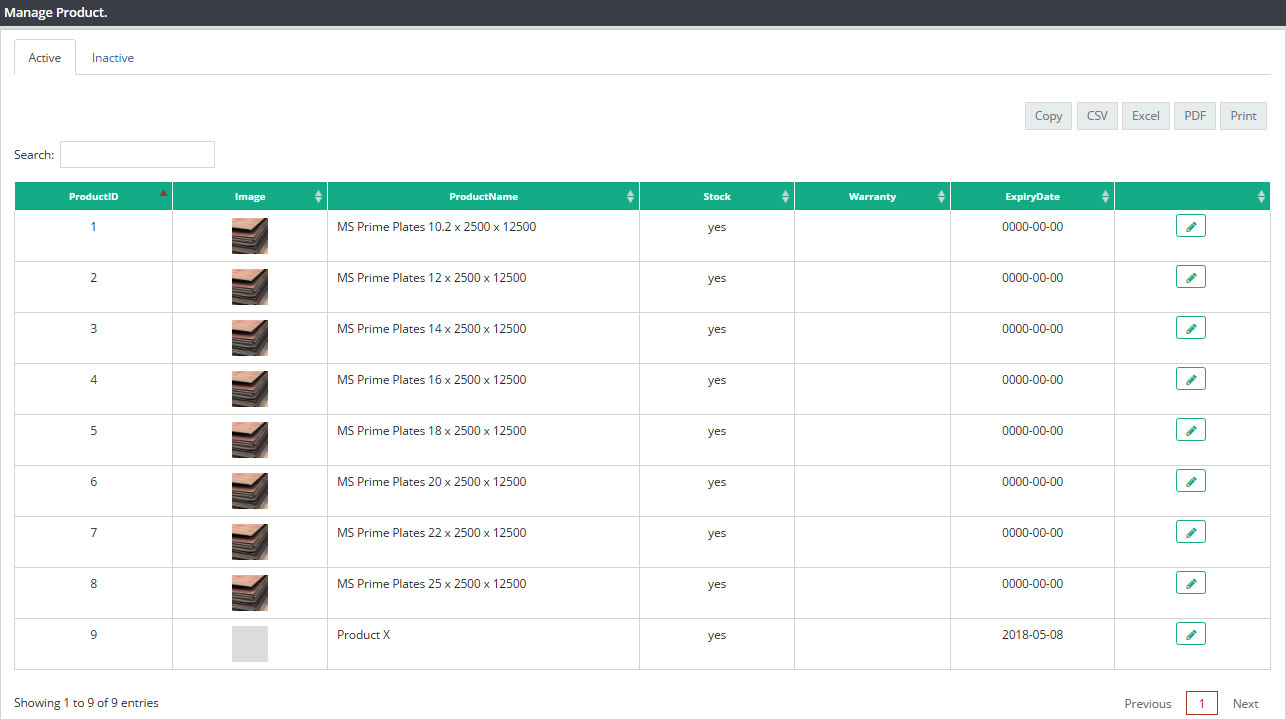The width and height of the screenshot is (1286, 719).
Task: Edit product MS Prime Plates 25 x 2500 x 12500
Action: tap(1190, 583)
